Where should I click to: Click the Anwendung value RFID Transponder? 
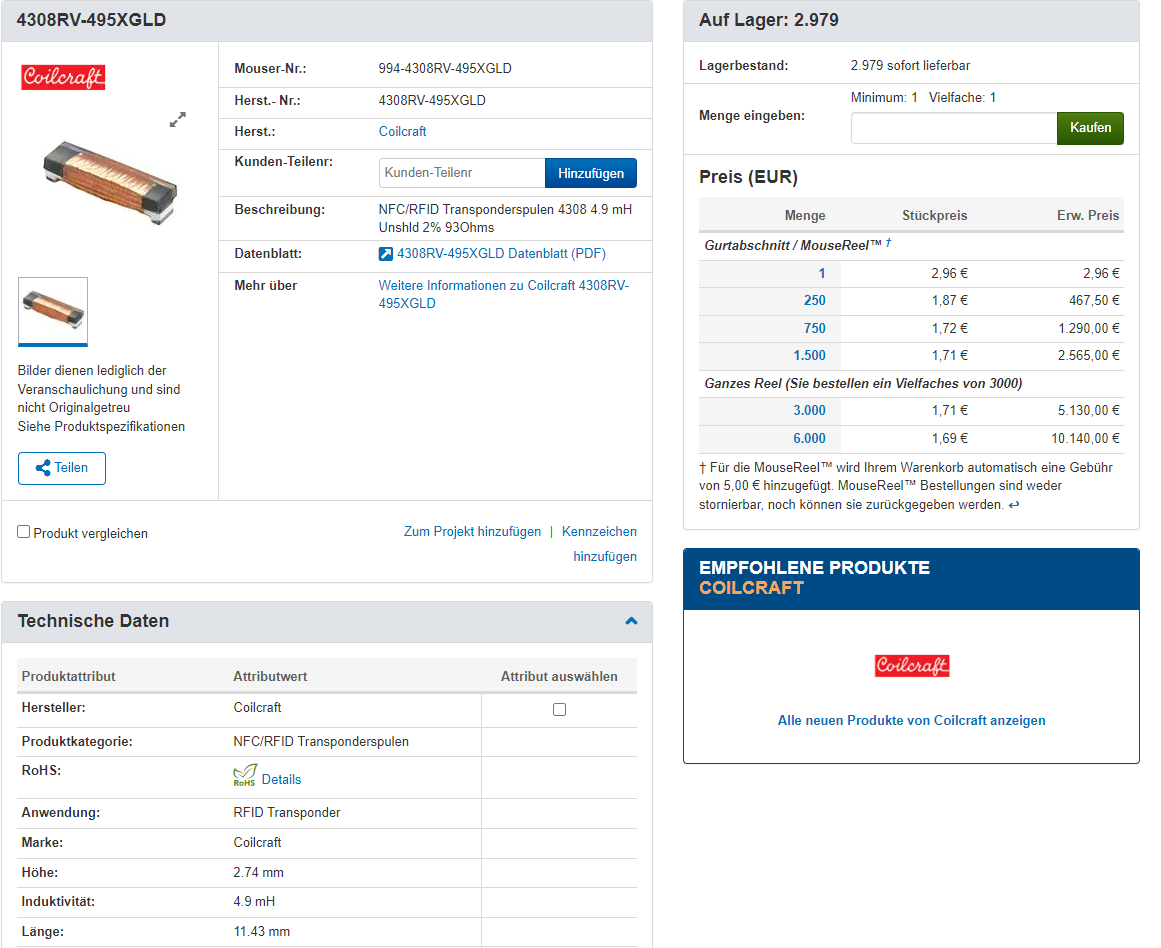[x=287, y=812]
